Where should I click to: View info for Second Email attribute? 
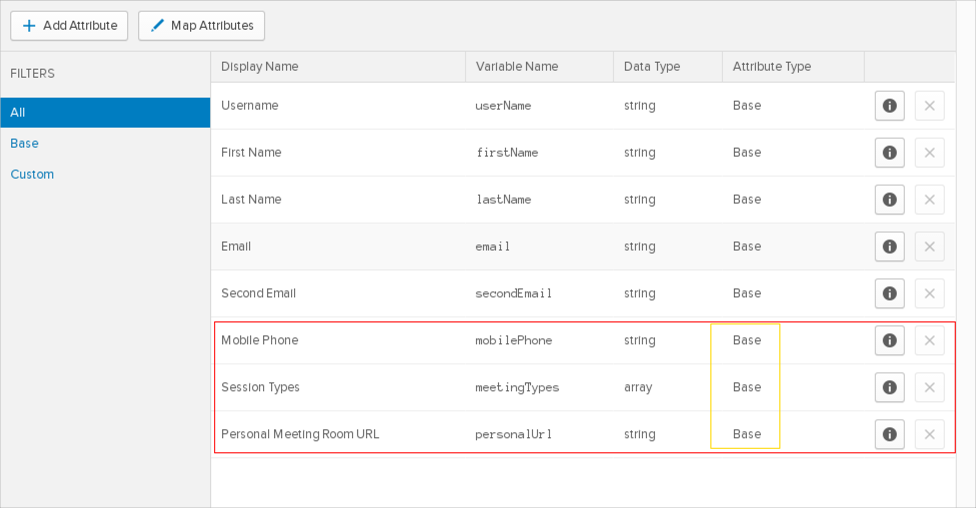point(889,294)
